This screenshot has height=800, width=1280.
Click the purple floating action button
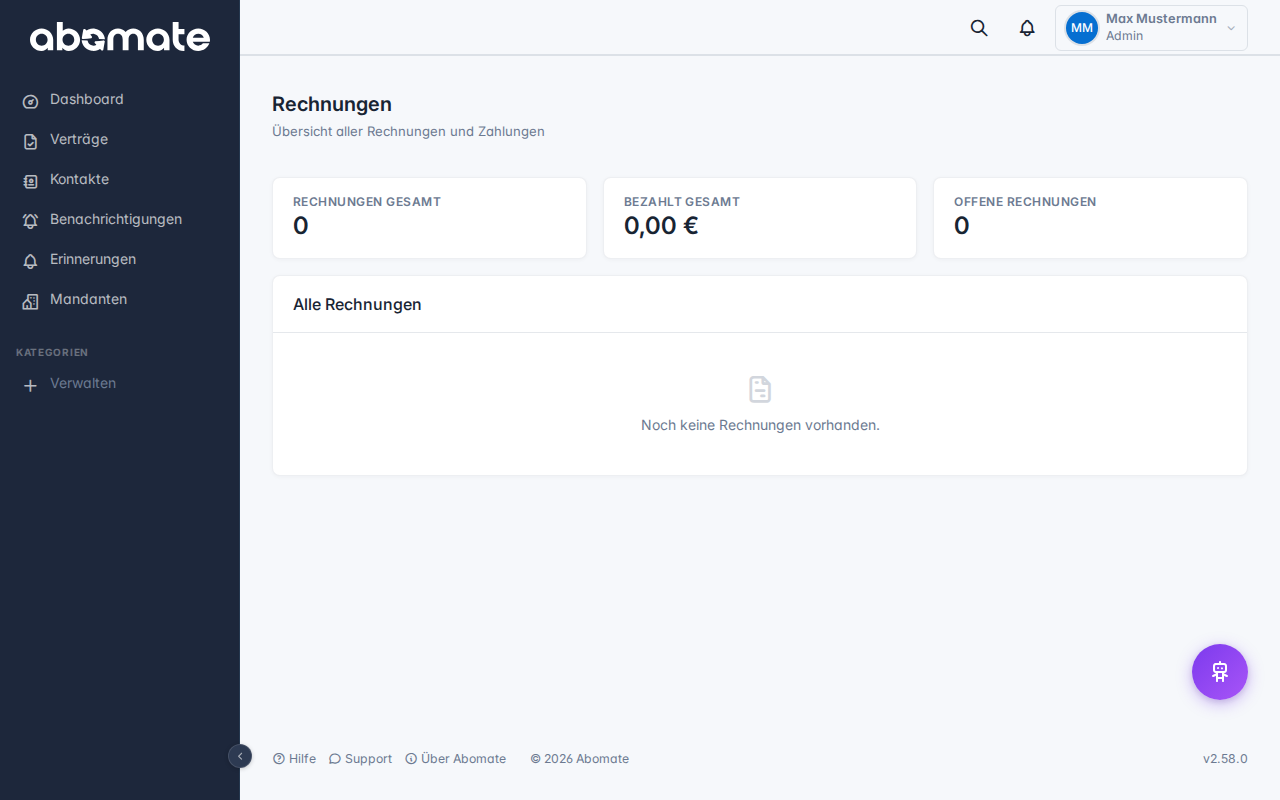[1219, 671]
